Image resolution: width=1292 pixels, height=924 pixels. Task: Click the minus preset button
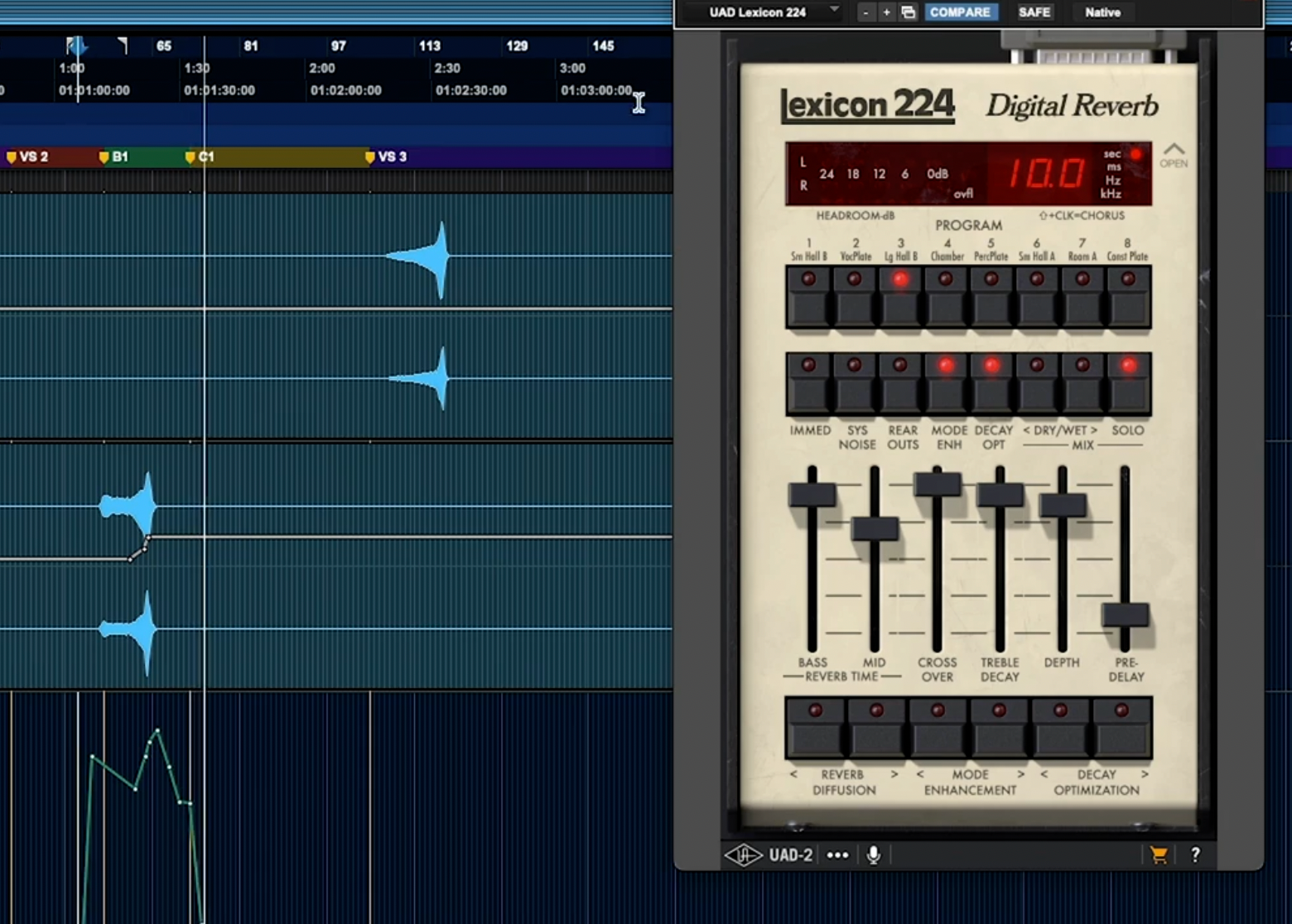click(x=865, y=12)
